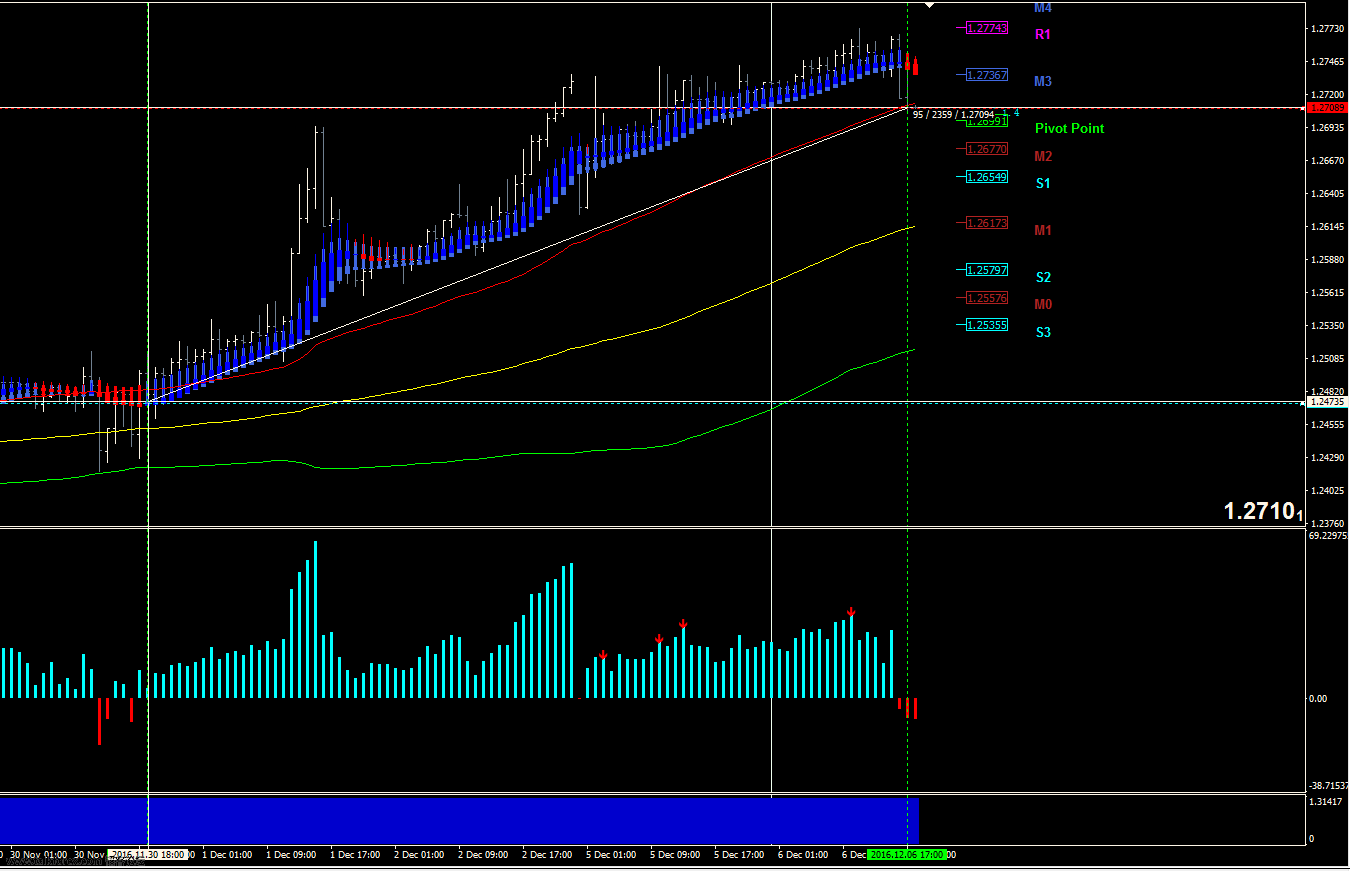Screen dimensions: 1350x871
Task: Click the 5 Dec 01:00 time axis label
Action: point(611,855)
